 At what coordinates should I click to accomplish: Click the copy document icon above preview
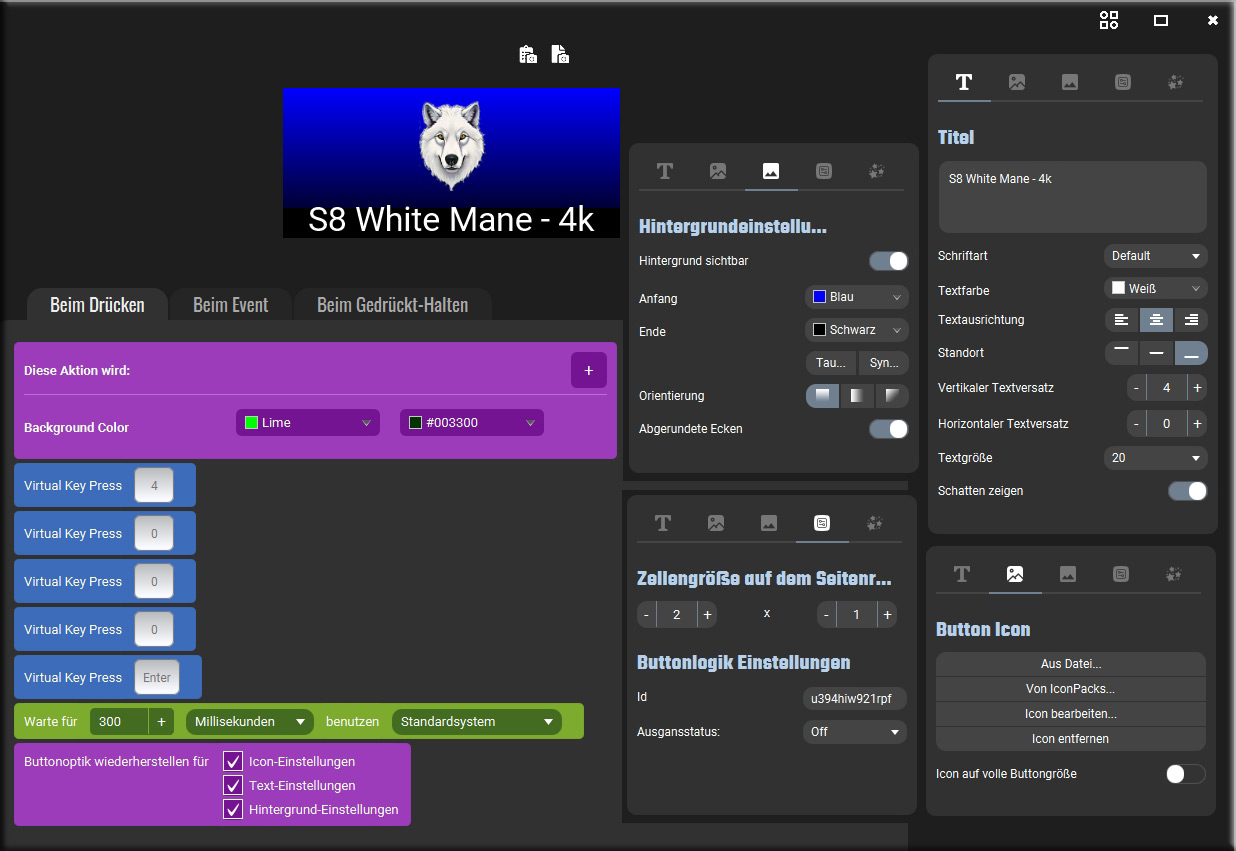point(560,54)
